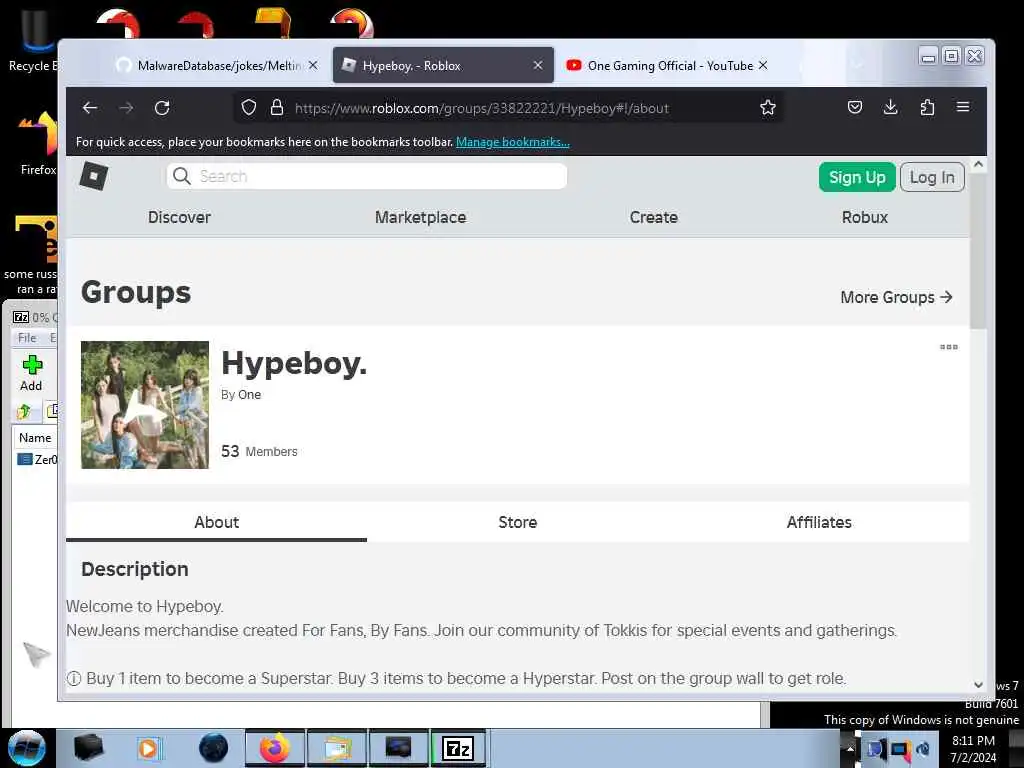Open the media player taskbar icon
Screen dimensions: 1024x768
tap(149, 748)
